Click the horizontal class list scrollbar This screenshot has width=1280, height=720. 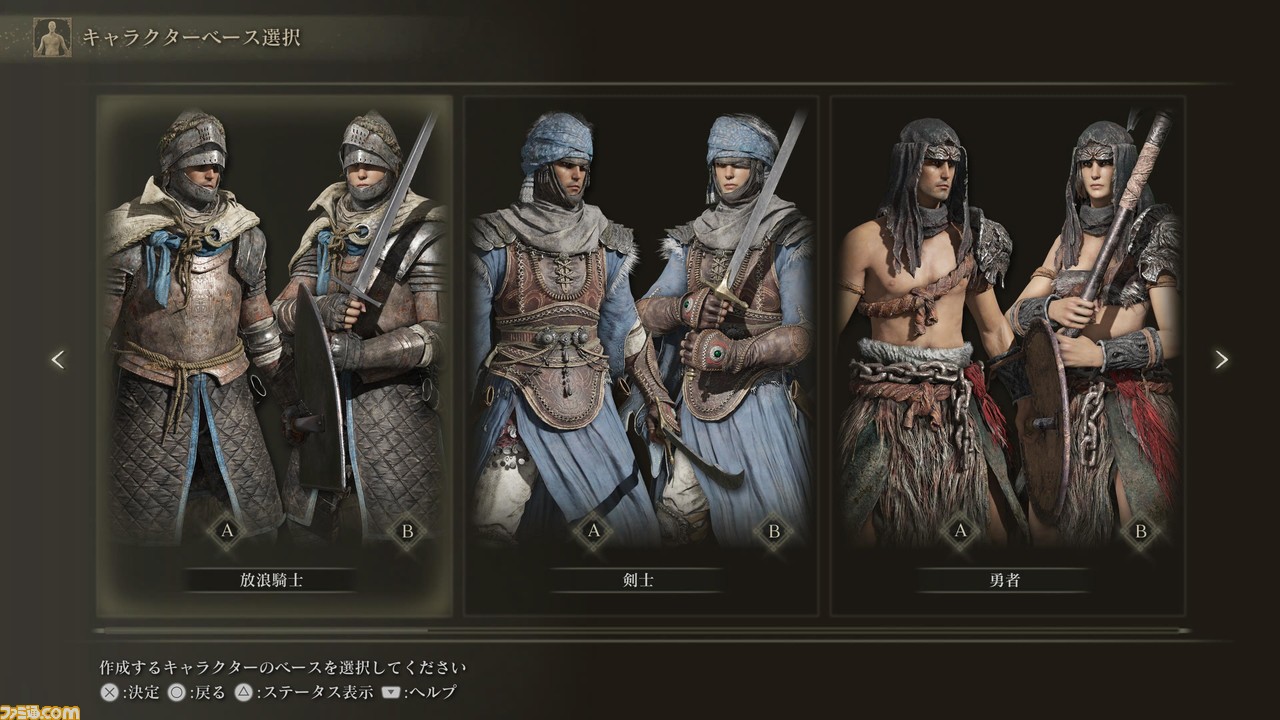[641, 631]
